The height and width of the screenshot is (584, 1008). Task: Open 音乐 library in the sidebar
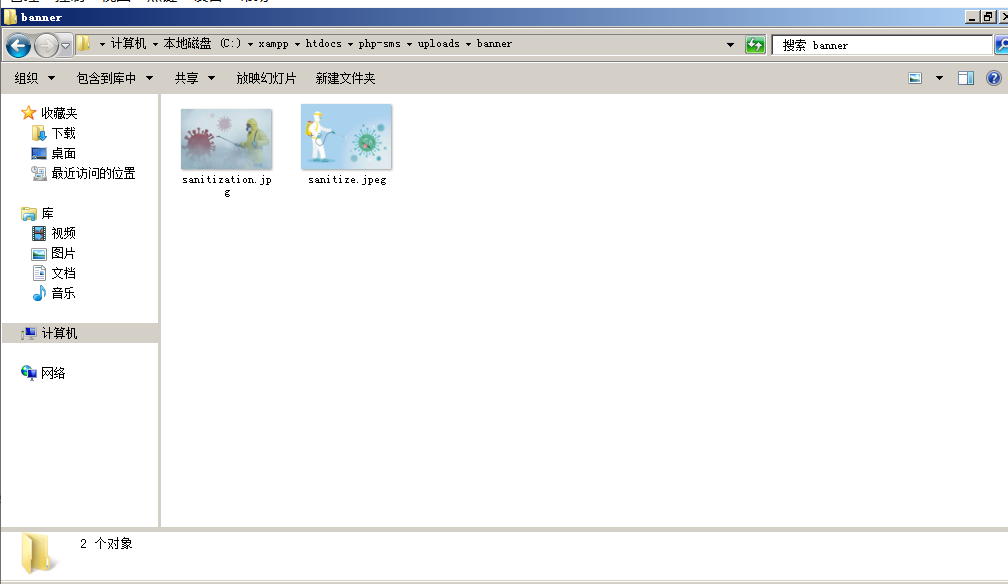(x=64, y=293)
